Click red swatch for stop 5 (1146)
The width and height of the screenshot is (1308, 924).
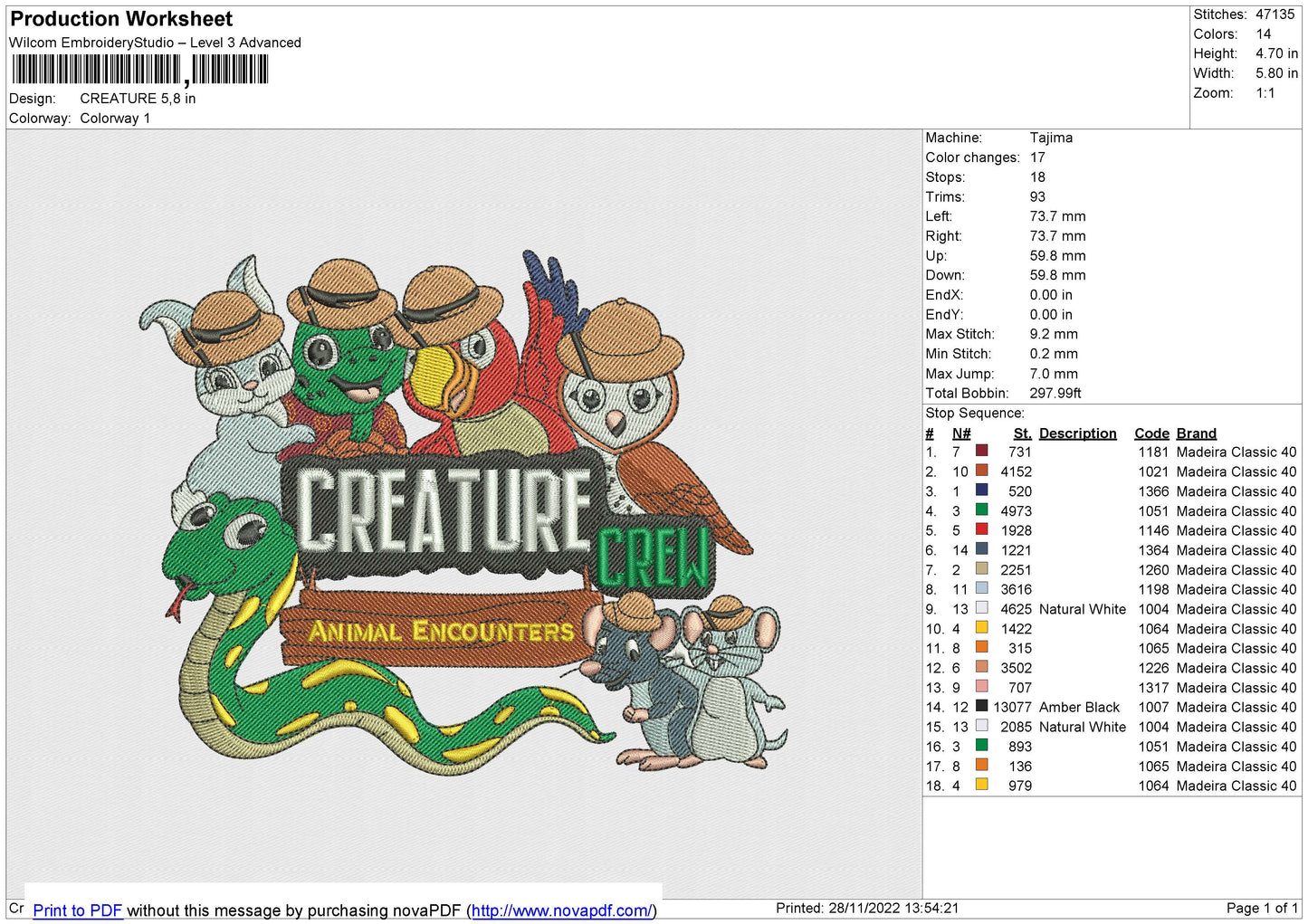[x=981, y=529]
